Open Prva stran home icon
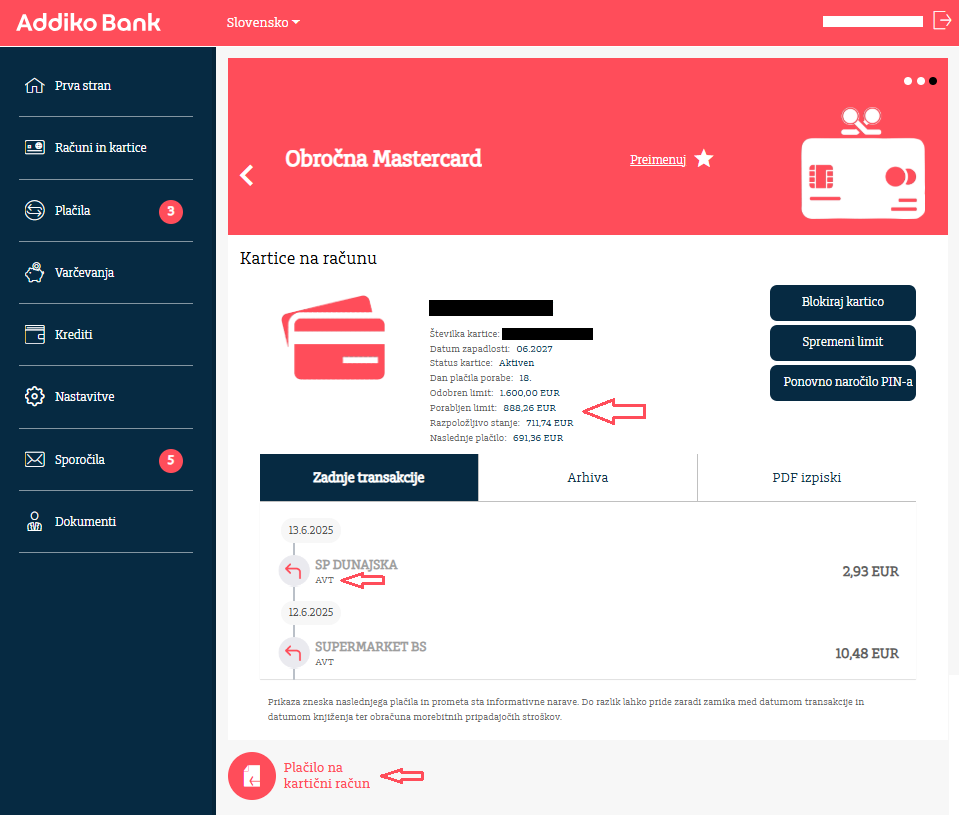The height and width of the screenshot is (815, 959). click(x=34, y=86)
